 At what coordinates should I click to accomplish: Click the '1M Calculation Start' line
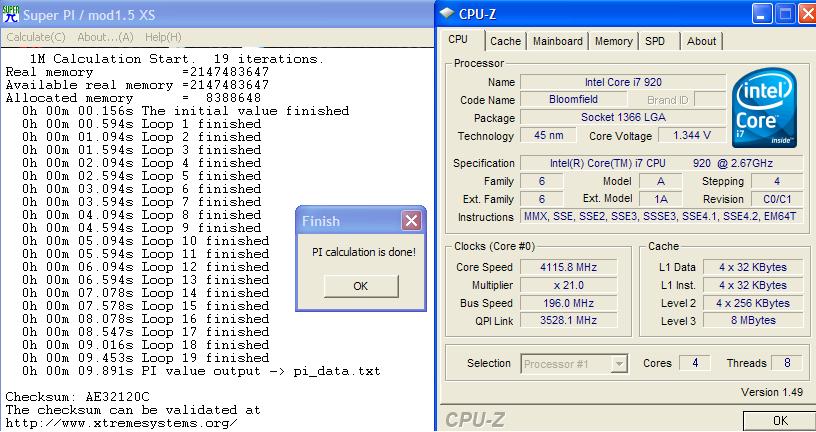tap(177, 59)
